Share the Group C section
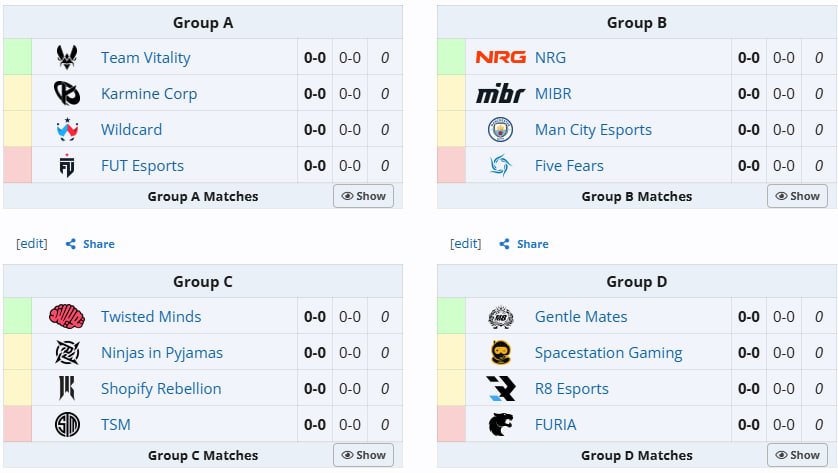The width and height of the screenshot is (838, 473). pyautogui.click(x=91, y=244)
